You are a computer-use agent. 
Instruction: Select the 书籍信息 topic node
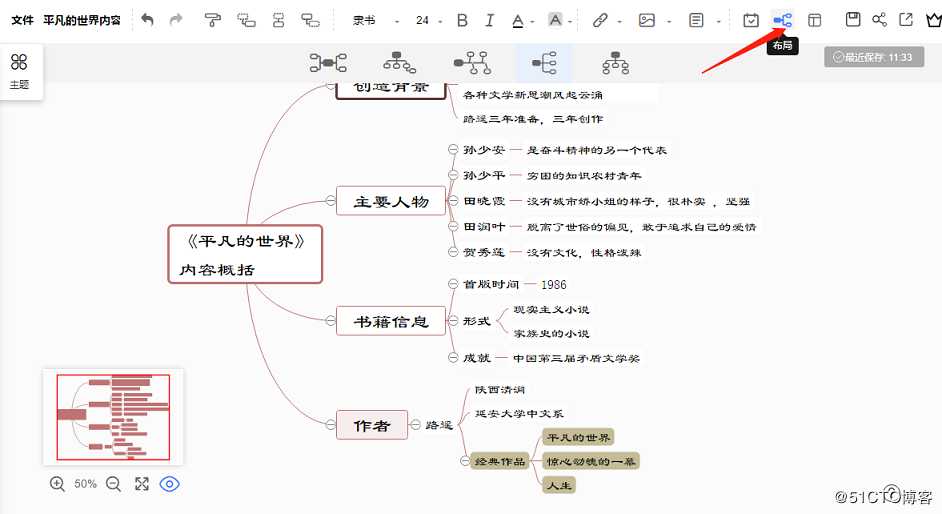pos(391,321)
